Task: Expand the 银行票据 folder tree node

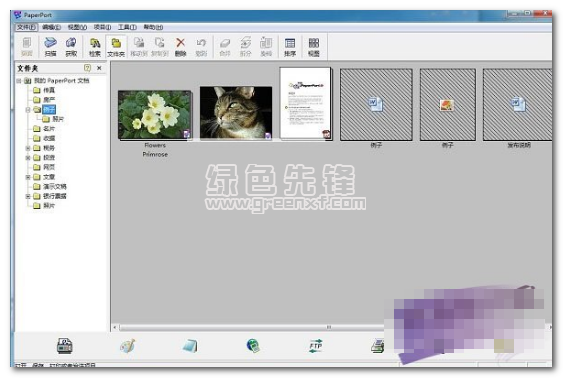Action: (x=28, y=196)
